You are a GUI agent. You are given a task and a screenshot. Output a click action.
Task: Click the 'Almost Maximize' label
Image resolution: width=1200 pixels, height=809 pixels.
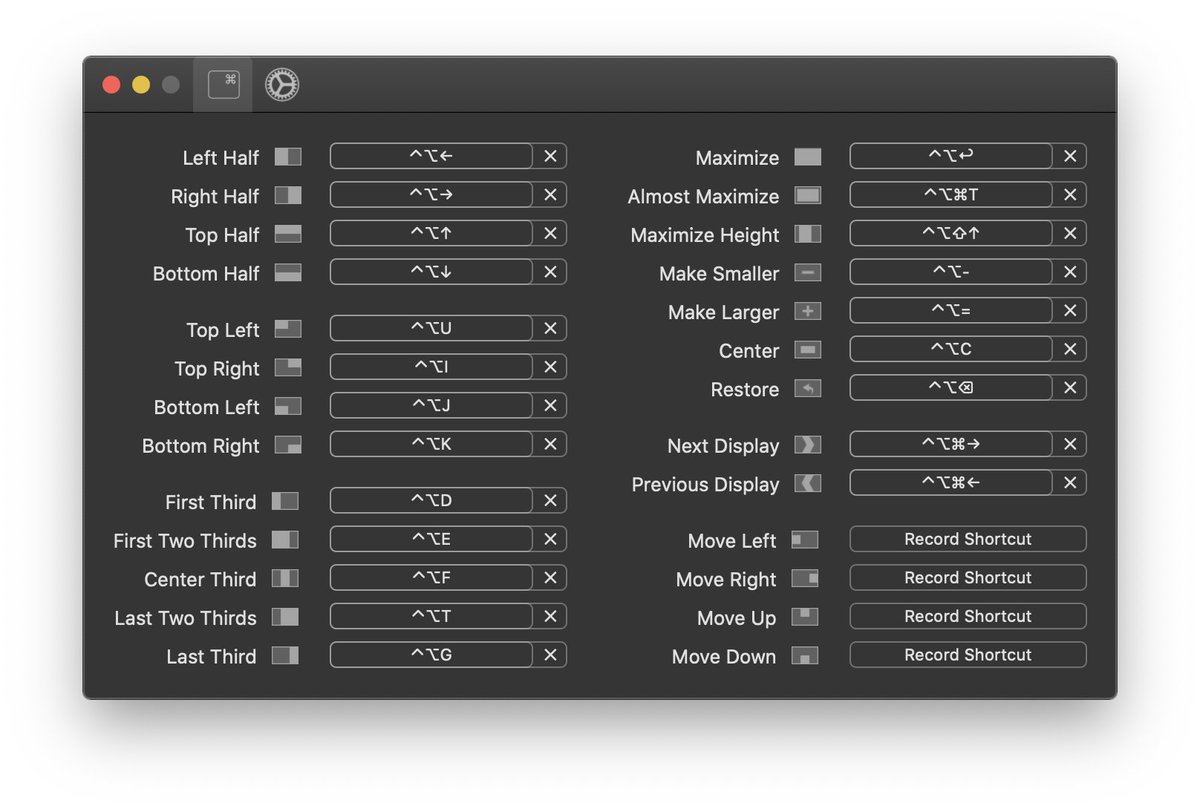coord(703,197)
